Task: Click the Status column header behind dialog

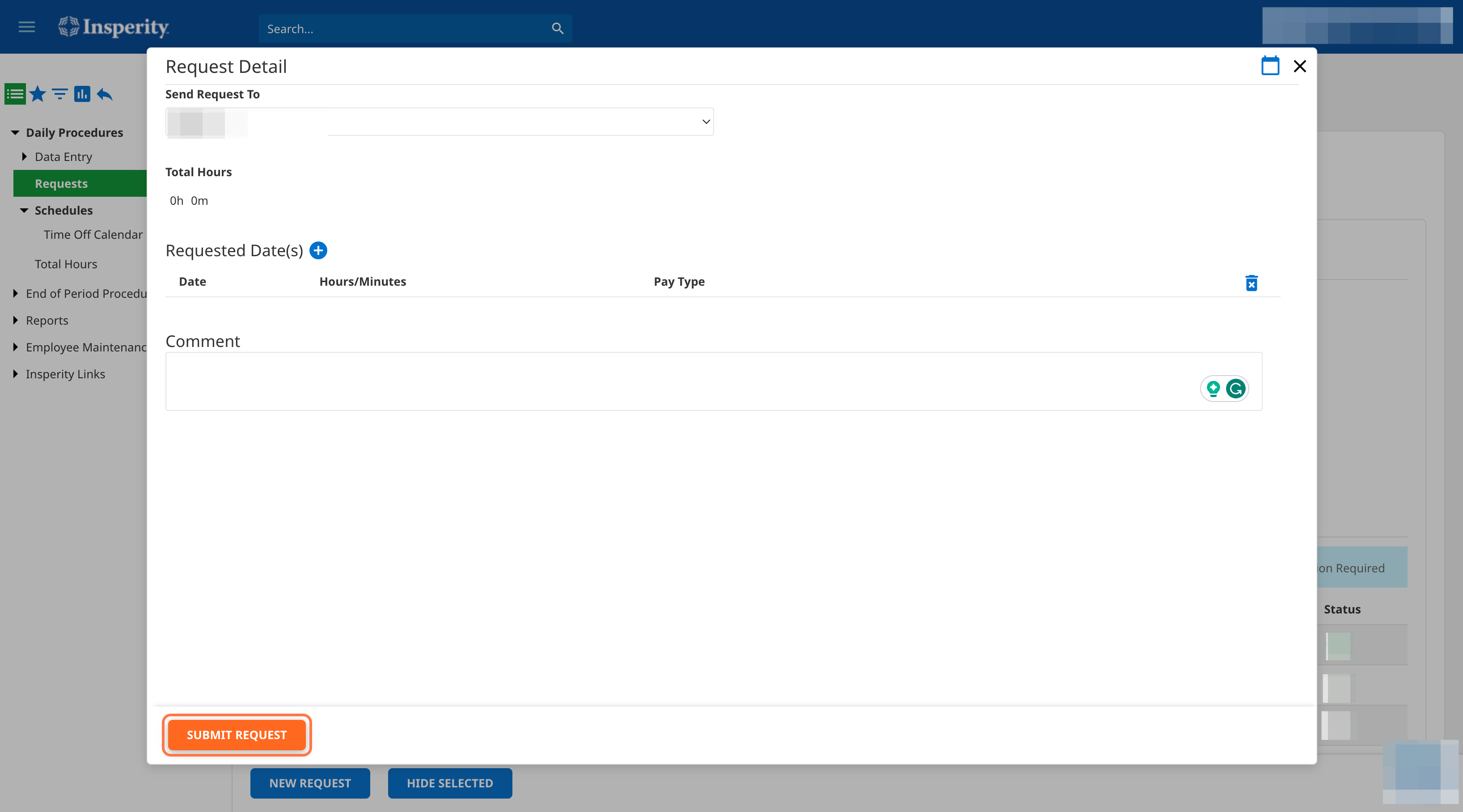Action: pyautogui.click(x=1342, y=609)
